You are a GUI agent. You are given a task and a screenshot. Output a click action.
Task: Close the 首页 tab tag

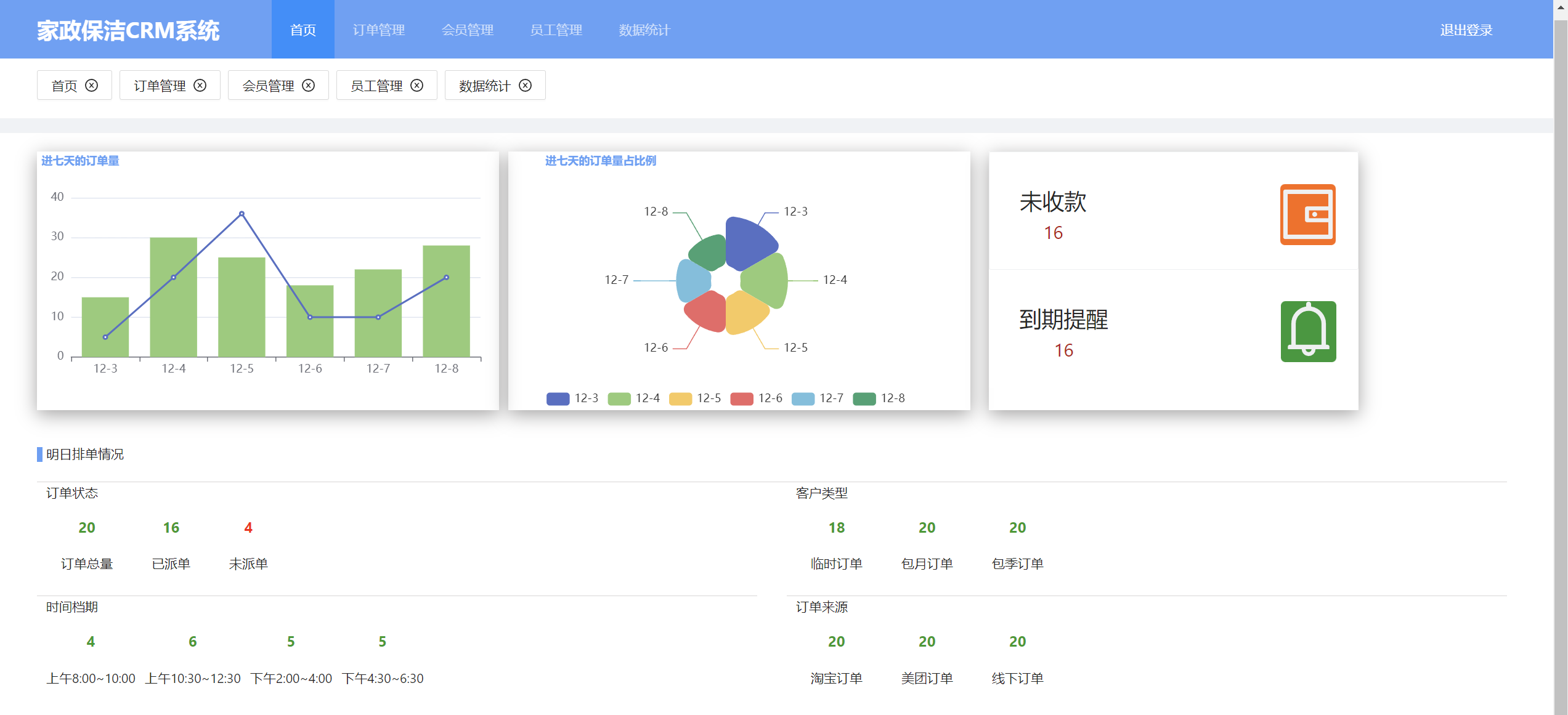[x=92, y=86]
